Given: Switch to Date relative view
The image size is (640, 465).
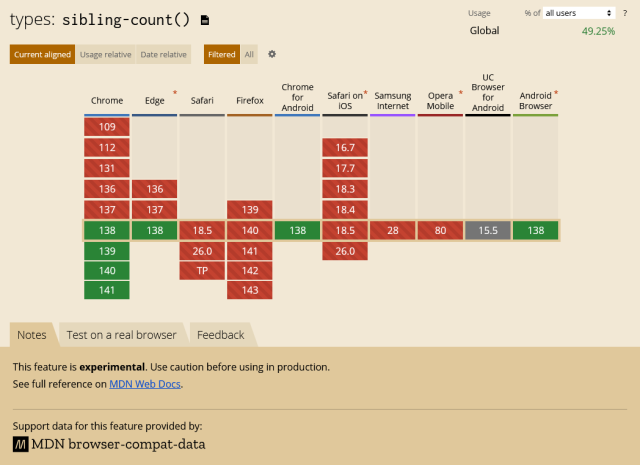Looking at the screenshot, I should [164, 54].
